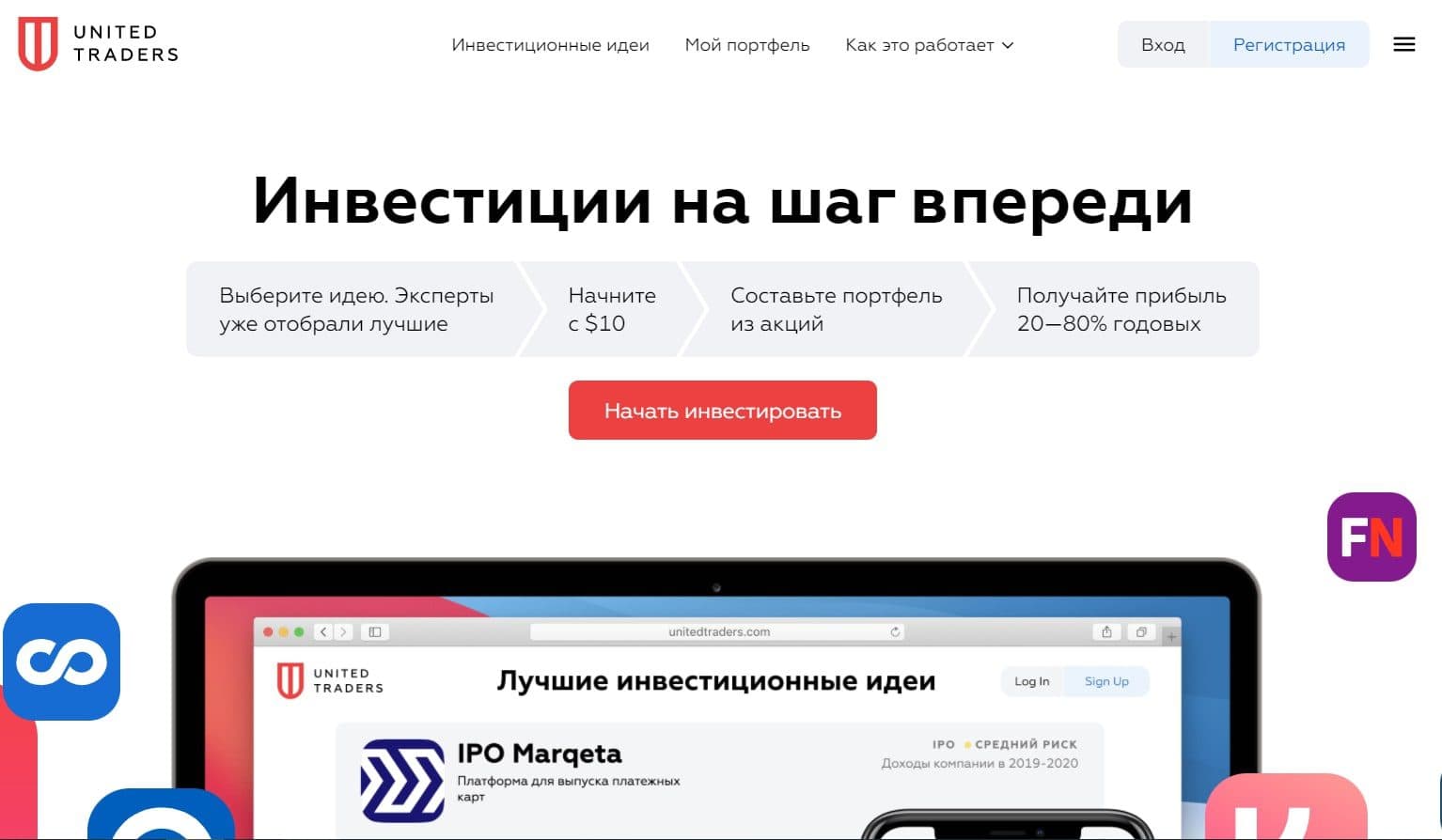This screenshot has height=840, width=1442.
Task: Click the "Составьте портфель из акций" step
Action: point(836,309)
